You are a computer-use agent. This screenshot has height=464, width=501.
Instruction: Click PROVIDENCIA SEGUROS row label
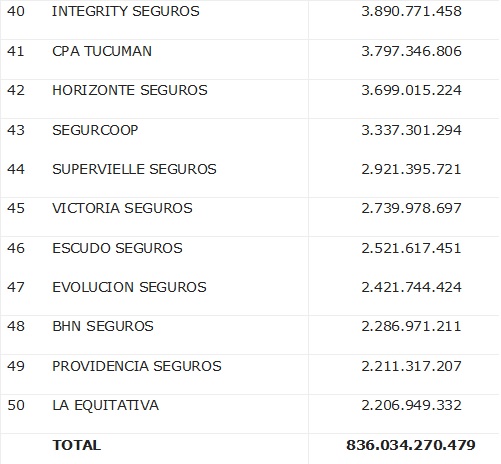click(137, 366)
